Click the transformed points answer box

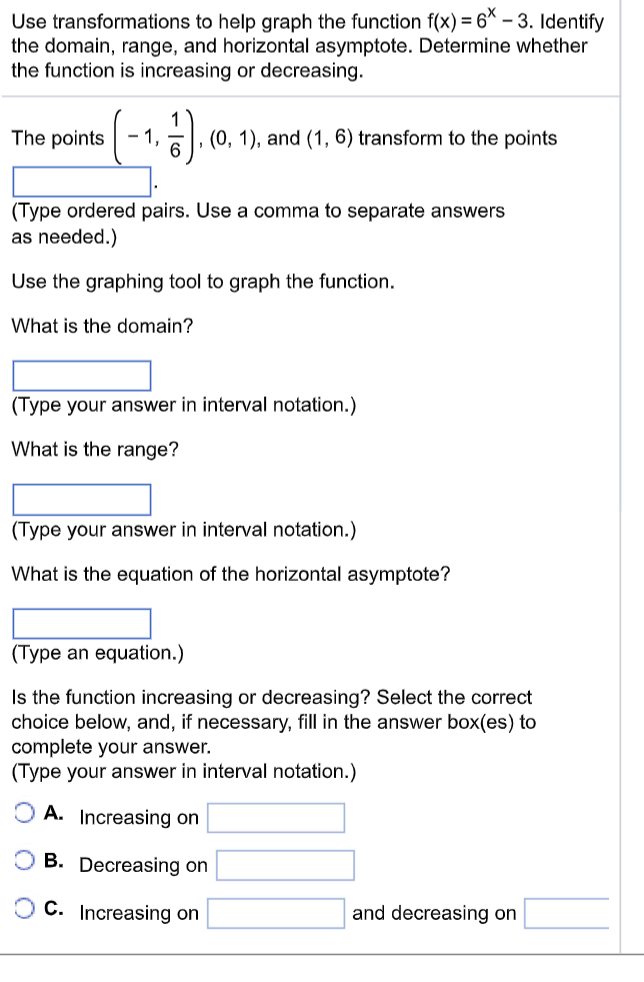[x=80, y=180]
